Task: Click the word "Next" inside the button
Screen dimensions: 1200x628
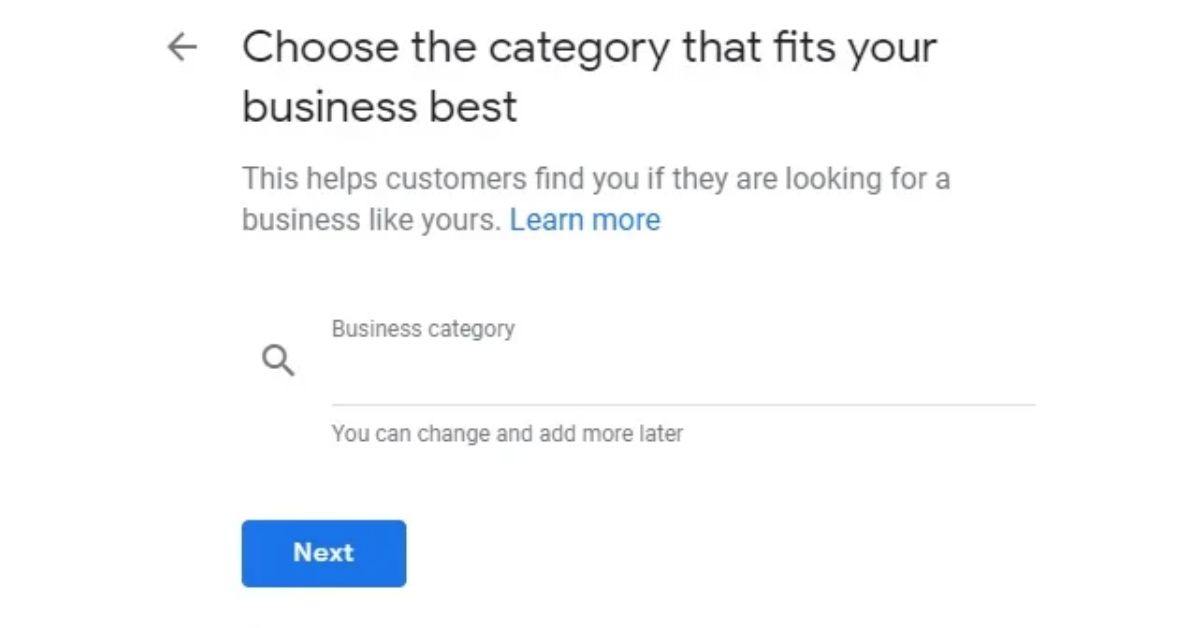Action: tap(323, 553)
